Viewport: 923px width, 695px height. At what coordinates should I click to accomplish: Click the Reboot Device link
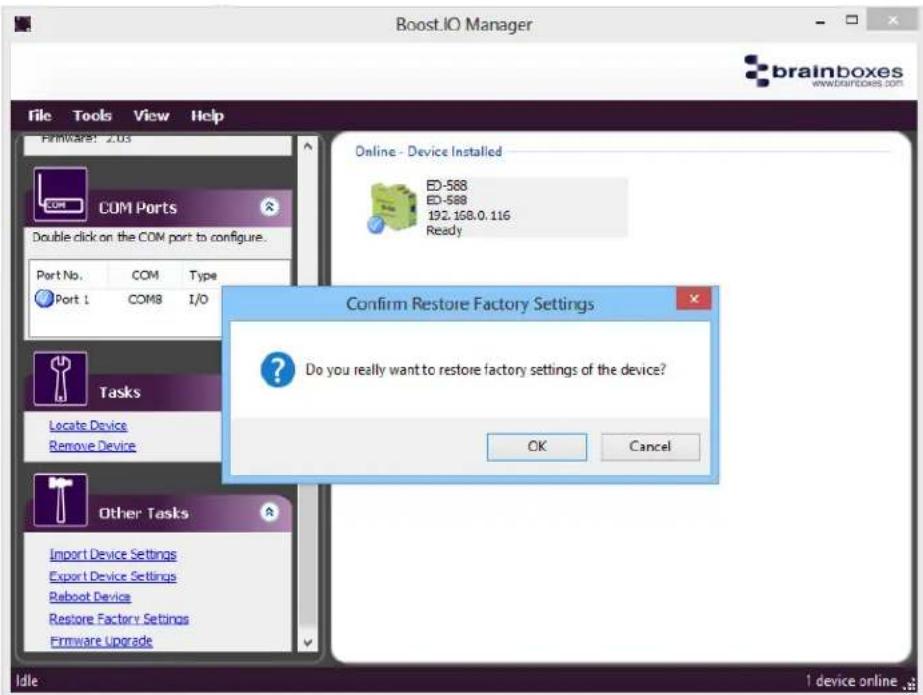click(90, 597)
